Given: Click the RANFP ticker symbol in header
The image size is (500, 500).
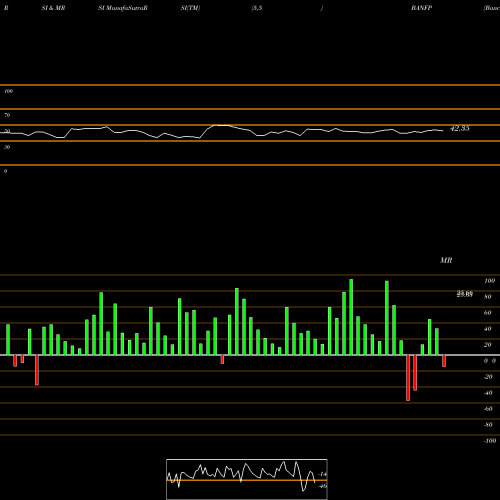Looking at the screenshot, I should [422, 8].
